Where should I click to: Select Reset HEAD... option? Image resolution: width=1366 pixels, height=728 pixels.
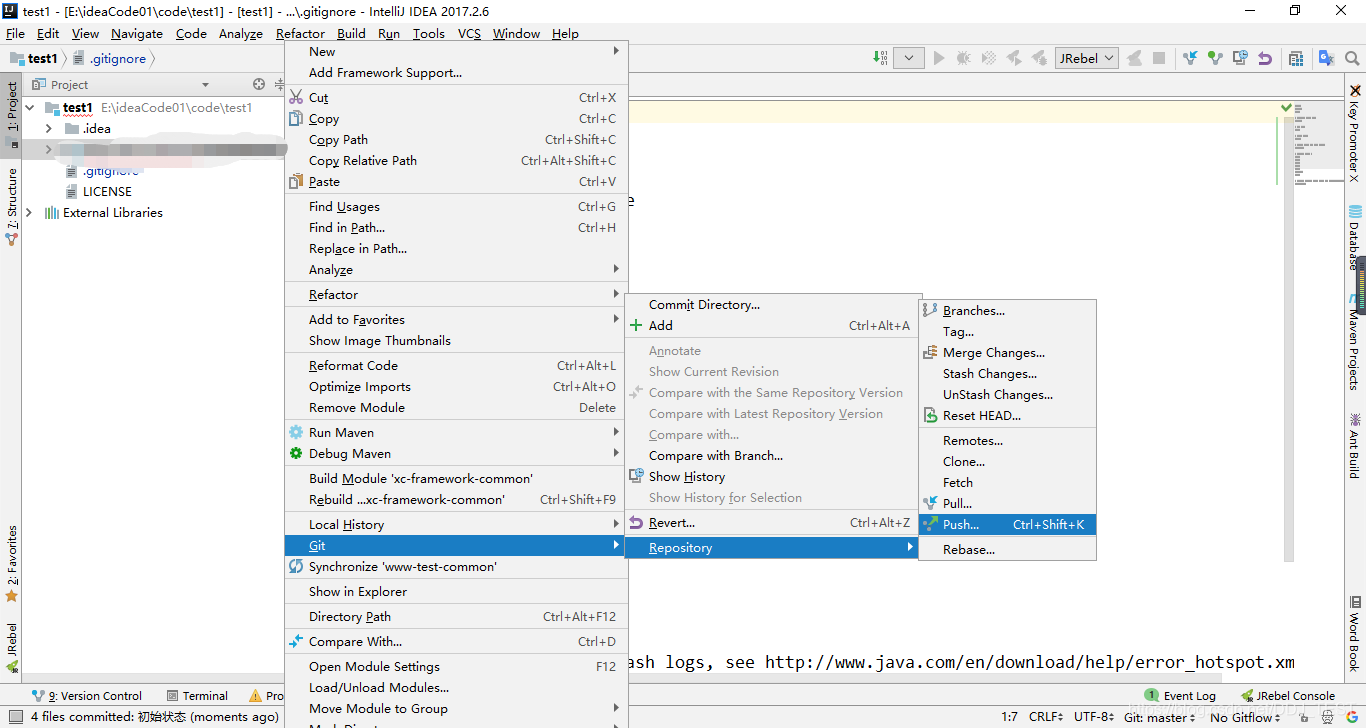pos(1008,415)
